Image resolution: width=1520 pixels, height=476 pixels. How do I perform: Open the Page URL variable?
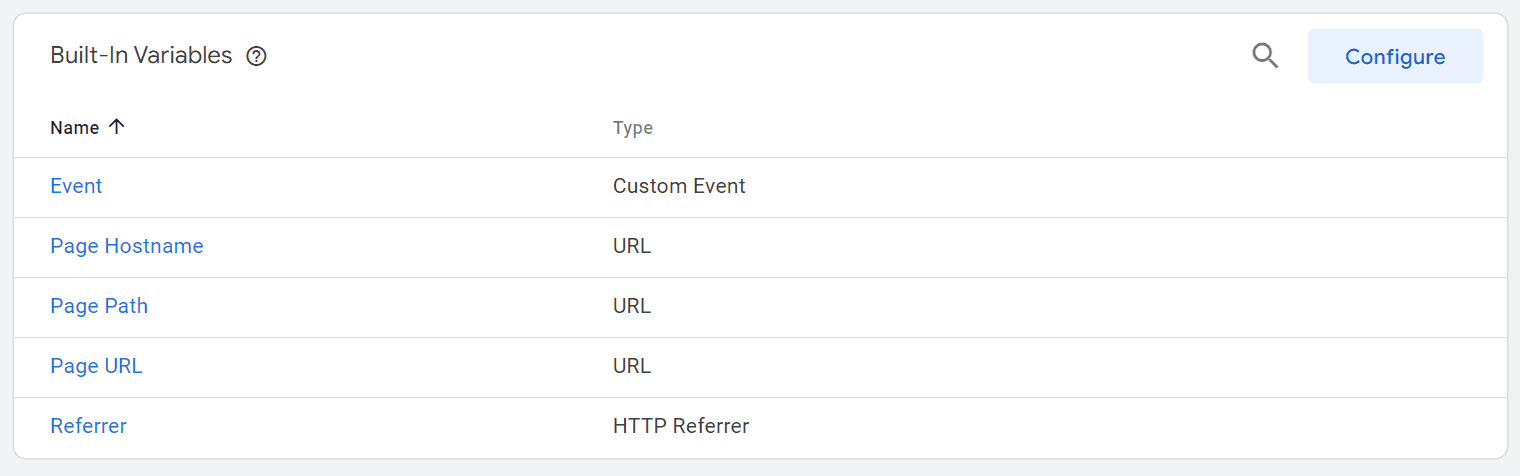tap(96, 366)
